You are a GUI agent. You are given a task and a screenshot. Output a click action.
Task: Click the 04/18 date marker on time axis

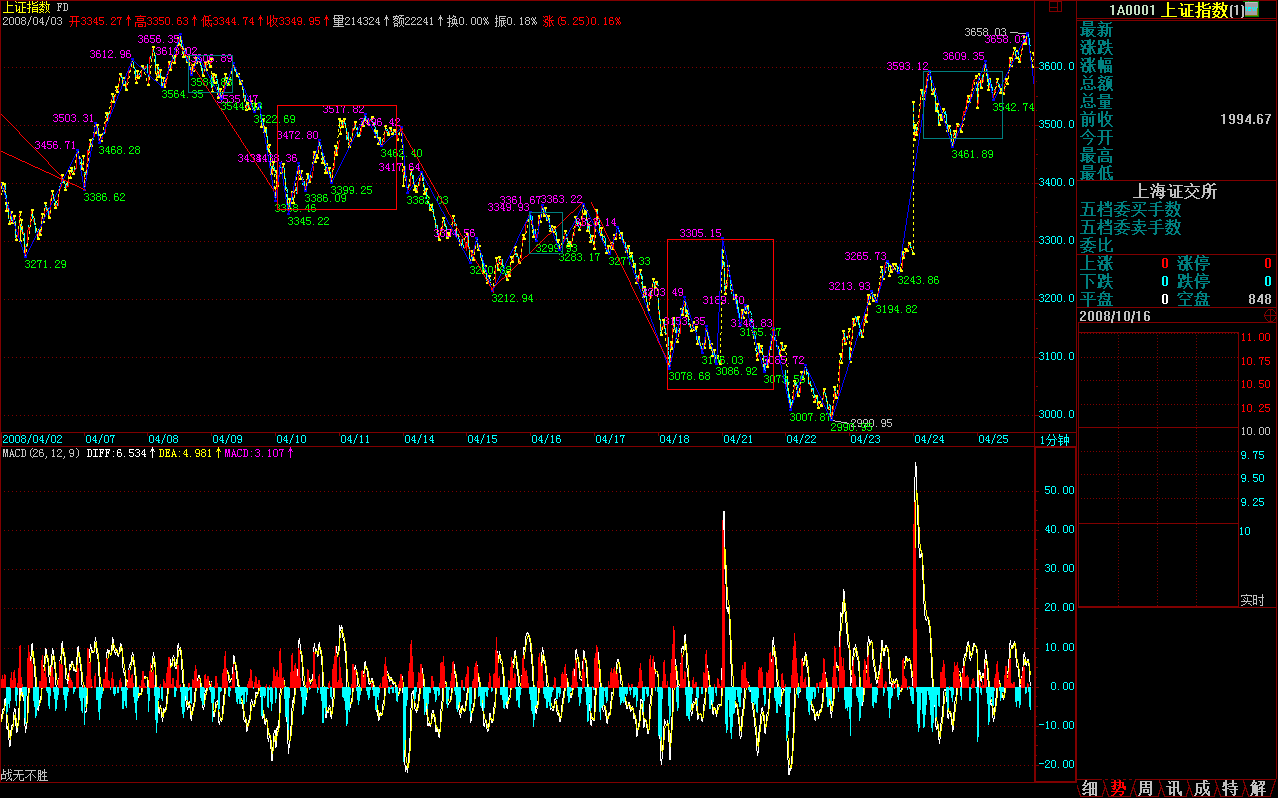point(674,440)
